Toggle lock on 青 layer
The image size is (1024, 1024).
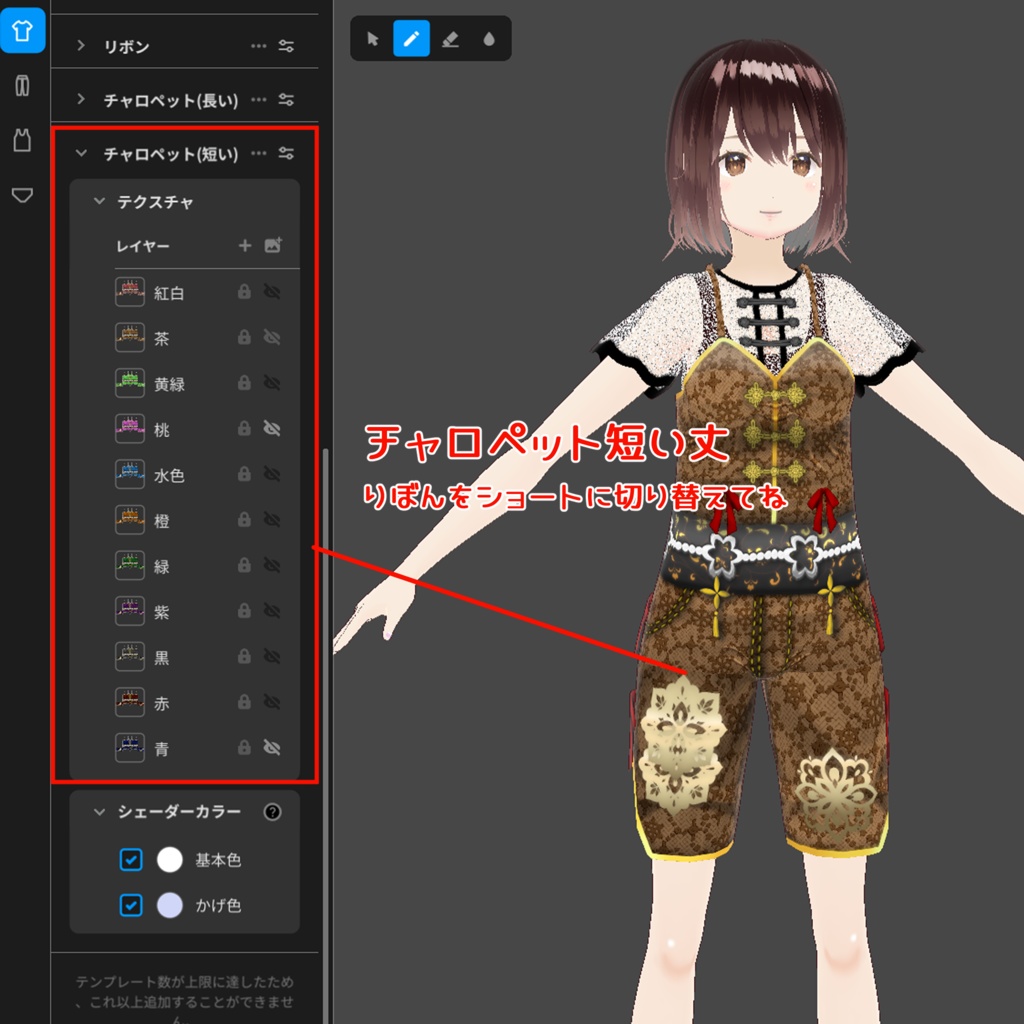pos(244,747)
